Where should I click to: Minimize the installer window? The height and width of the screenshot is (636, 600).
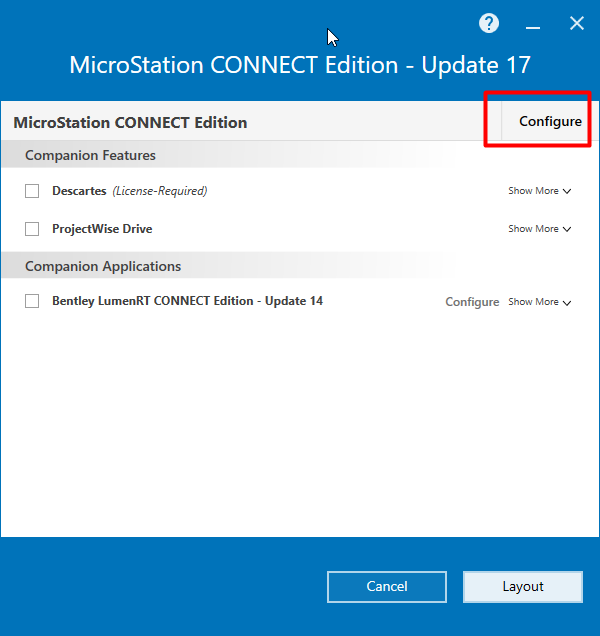[x=533, y=27]
